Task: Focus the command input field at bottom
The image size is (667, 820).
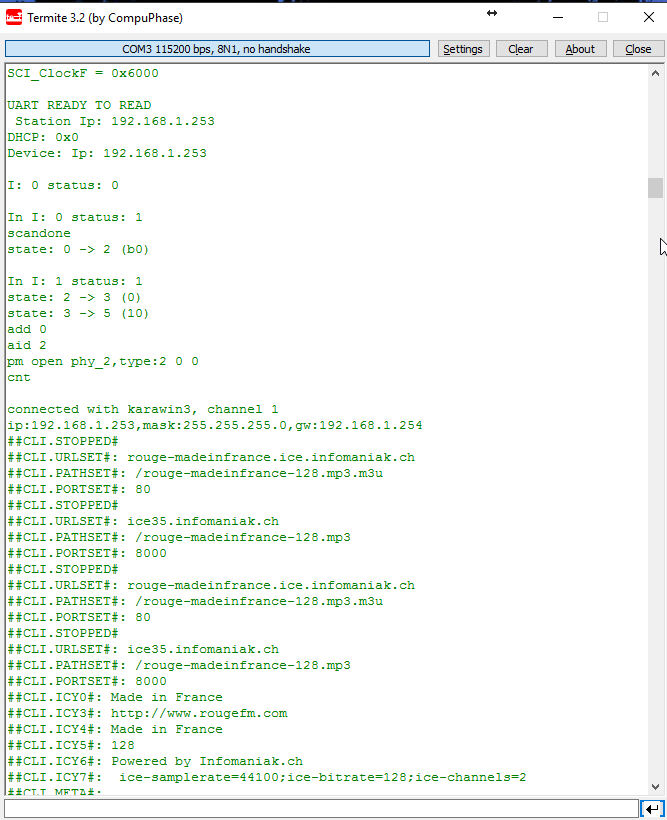Action: pyautogui.click(x=321, y=808)
